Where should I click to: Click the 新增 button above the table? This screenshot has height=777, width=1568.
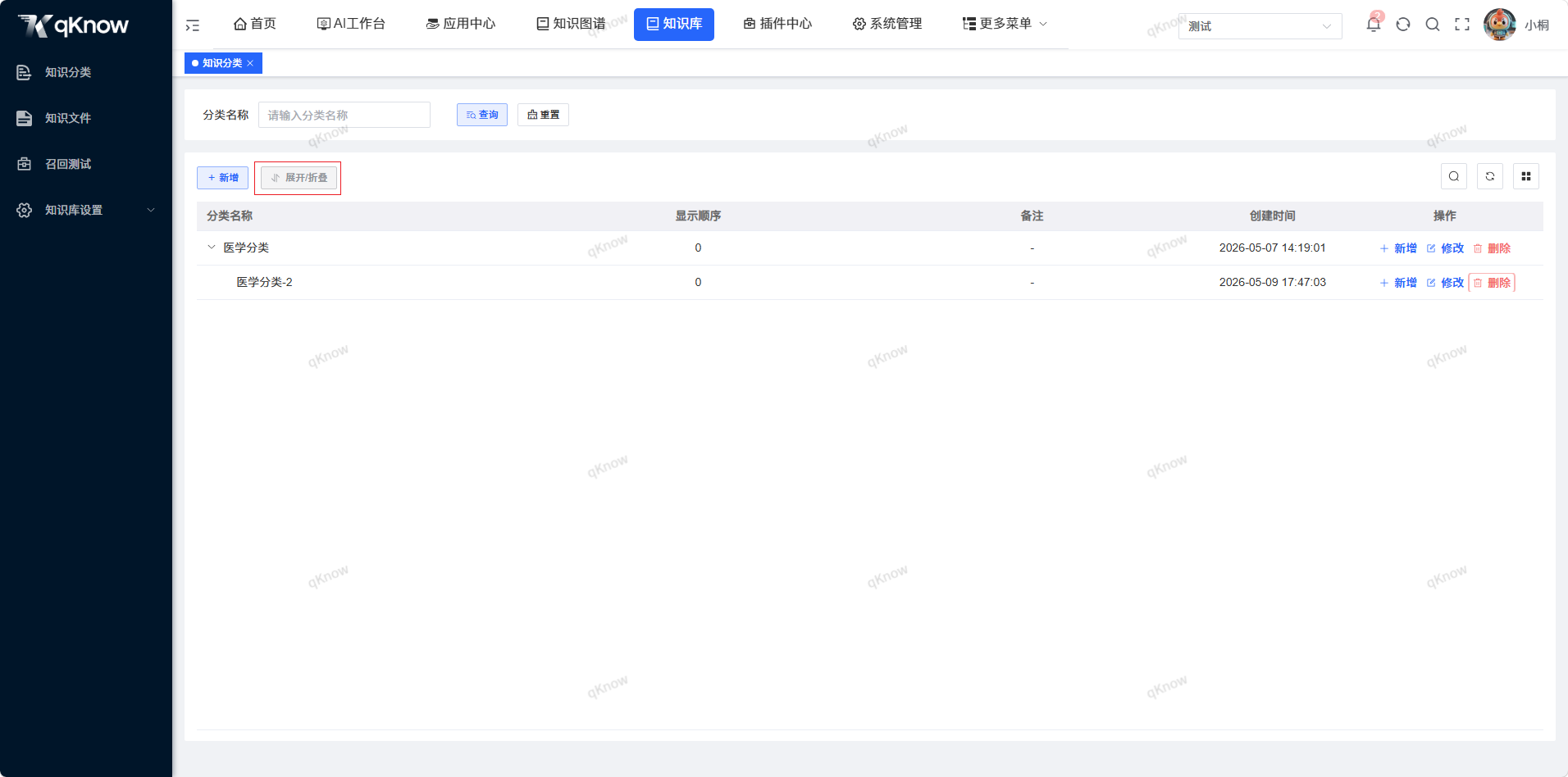click(222, 178)
